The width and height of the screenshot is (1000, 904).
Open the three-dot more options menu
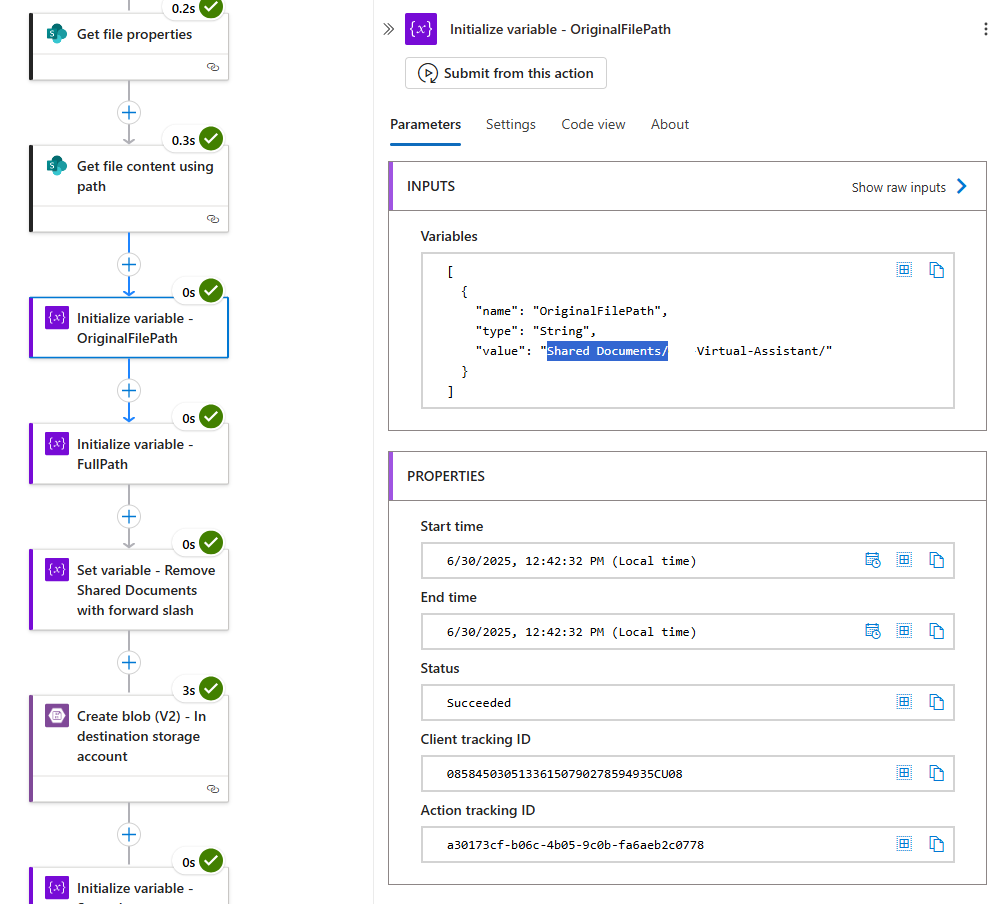point(986,29)
